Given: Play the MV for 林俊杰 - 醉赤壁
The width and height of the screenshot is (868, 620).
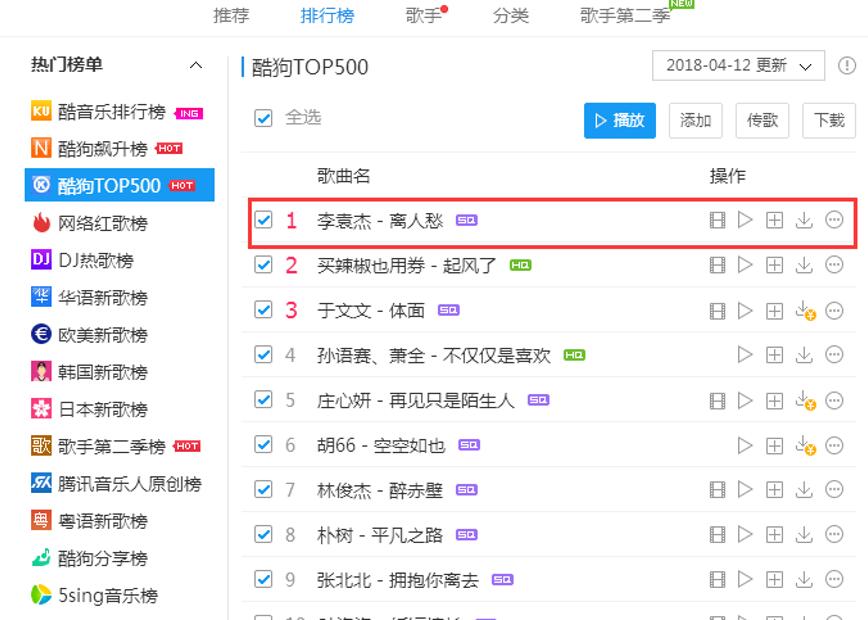Looking at the screenshot, I should pos(717,490).
